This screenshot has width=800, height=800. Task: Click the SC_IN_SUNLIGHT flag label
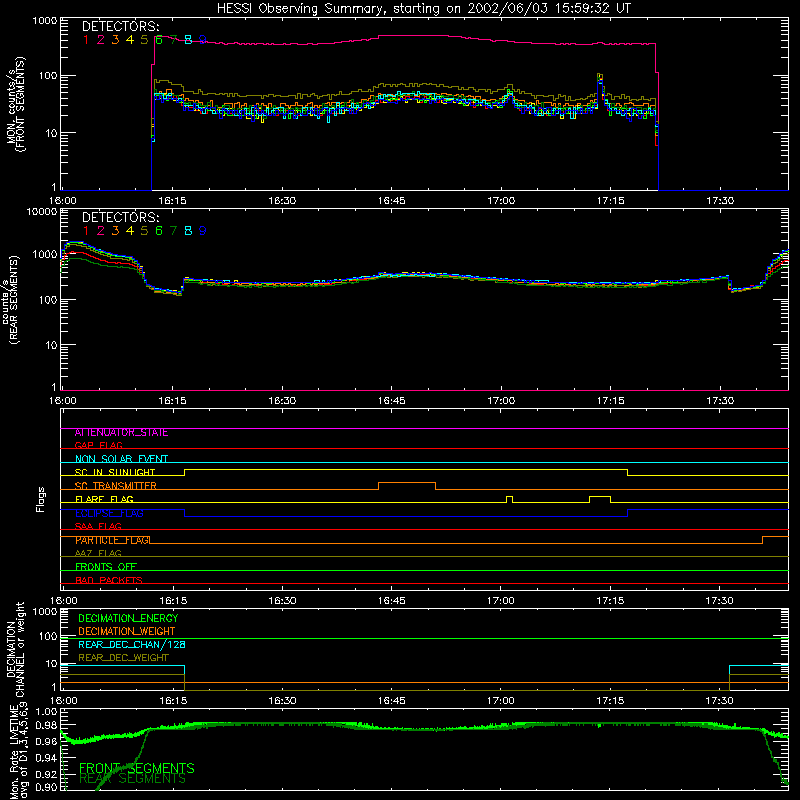point(115,472)
